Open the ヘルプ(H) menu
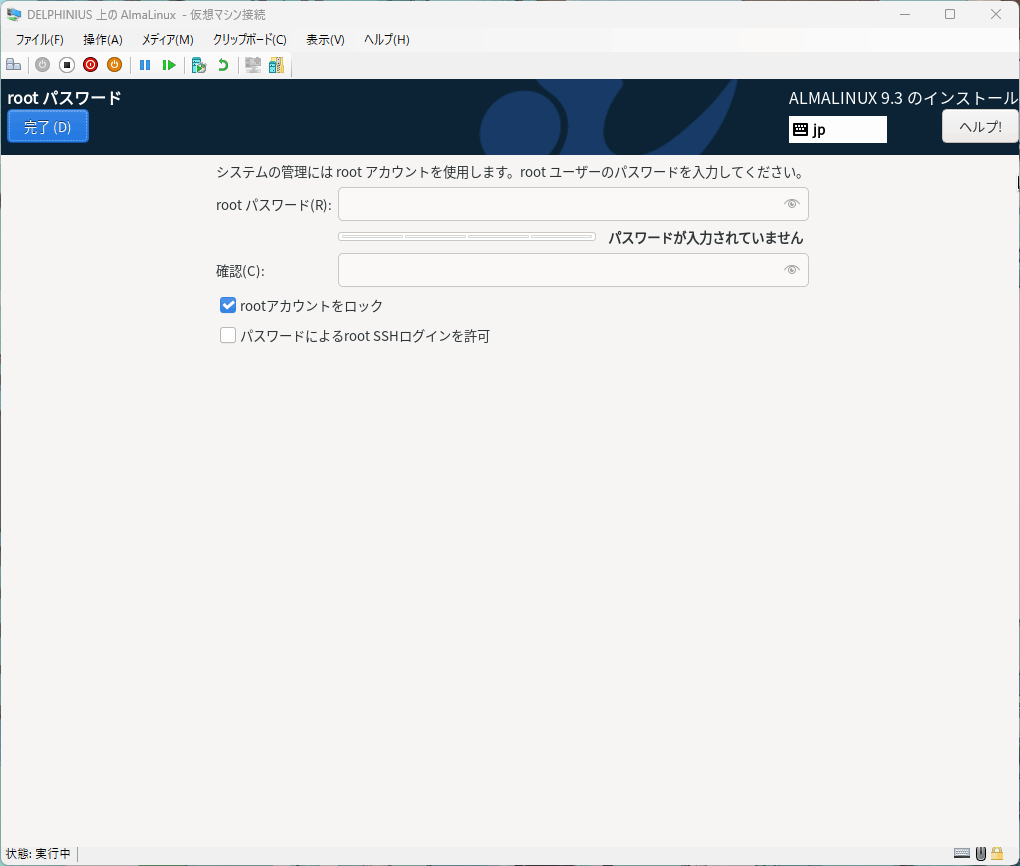This screenshot has height=866, width=1020. 386,40
